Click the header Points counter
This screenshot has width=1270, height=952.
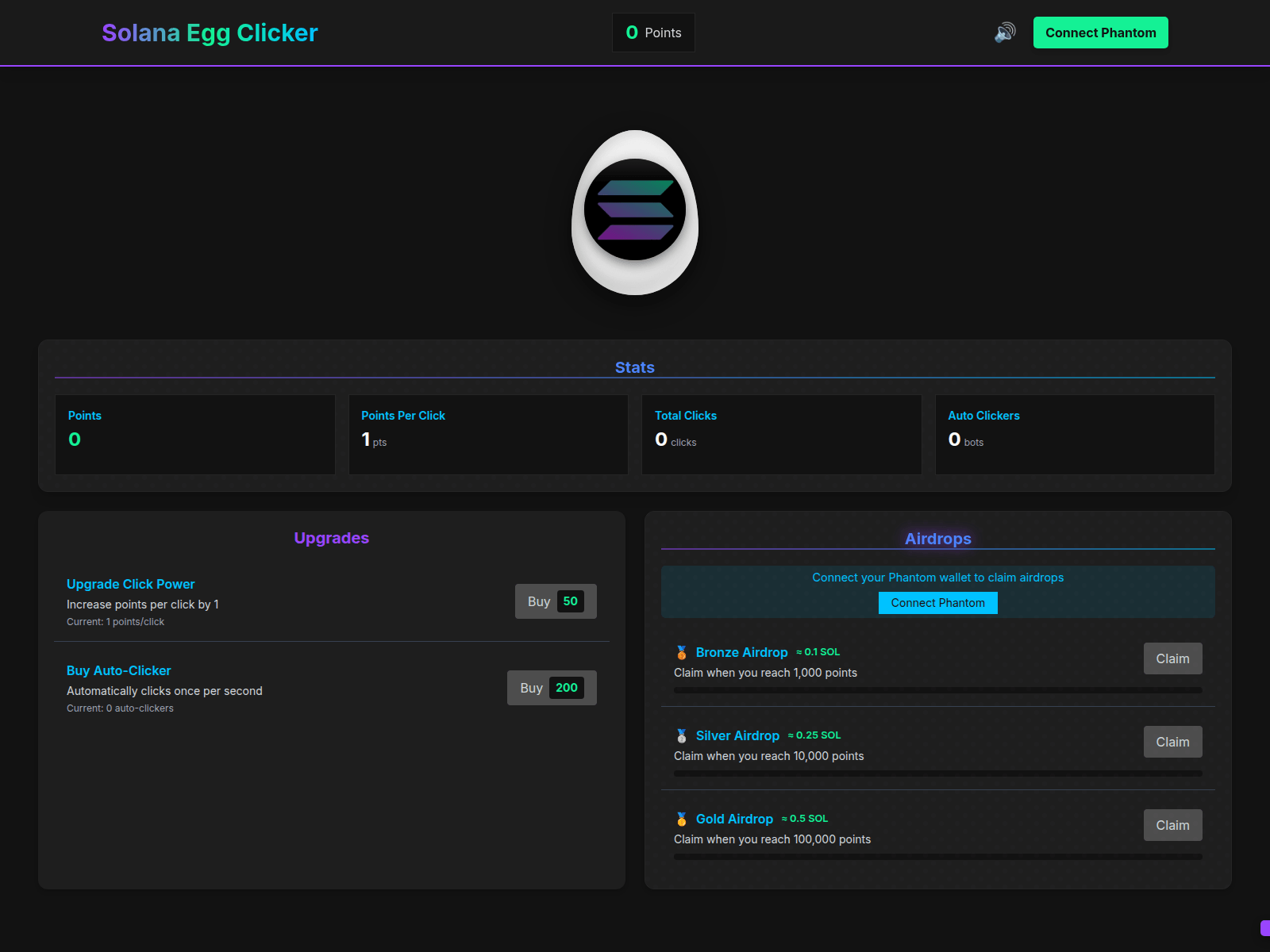click(x=653, y=33)
